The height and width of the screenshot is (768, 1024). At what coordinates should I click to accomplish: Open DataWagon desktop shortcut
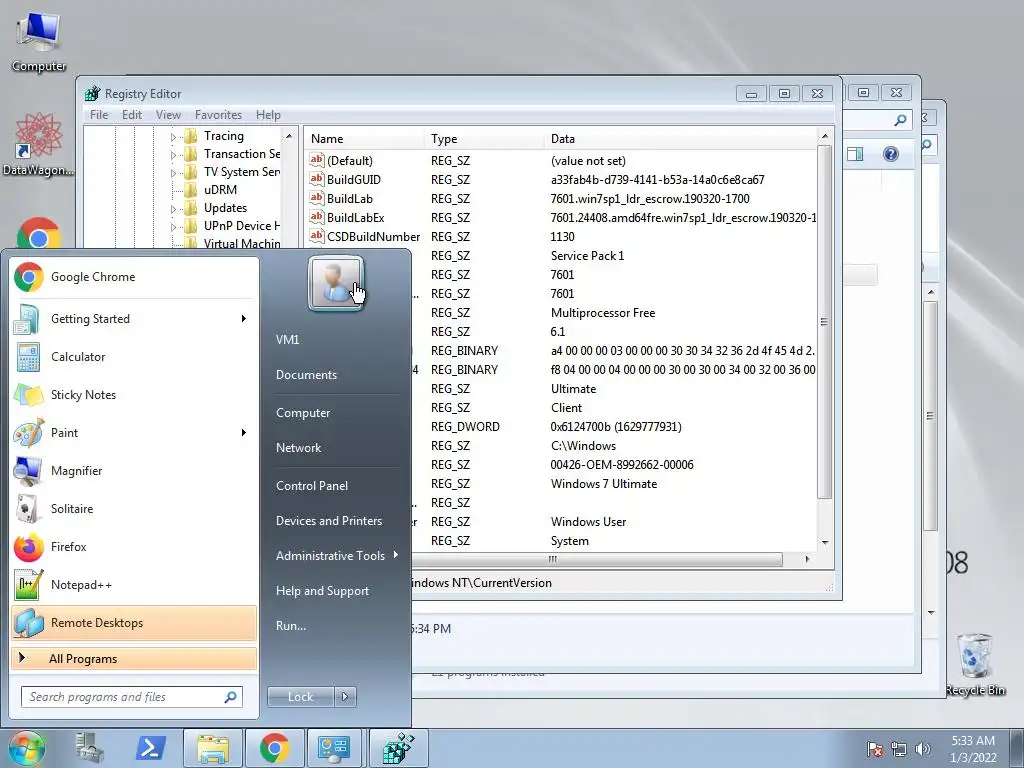[39, 145]
